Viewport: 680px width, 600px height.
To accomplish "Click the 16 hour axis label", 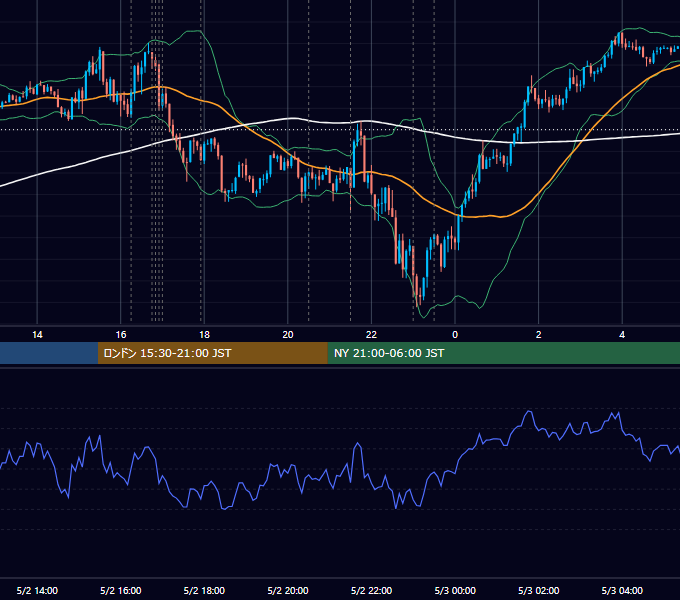I will pyautogui.click(x=121, y=335).
